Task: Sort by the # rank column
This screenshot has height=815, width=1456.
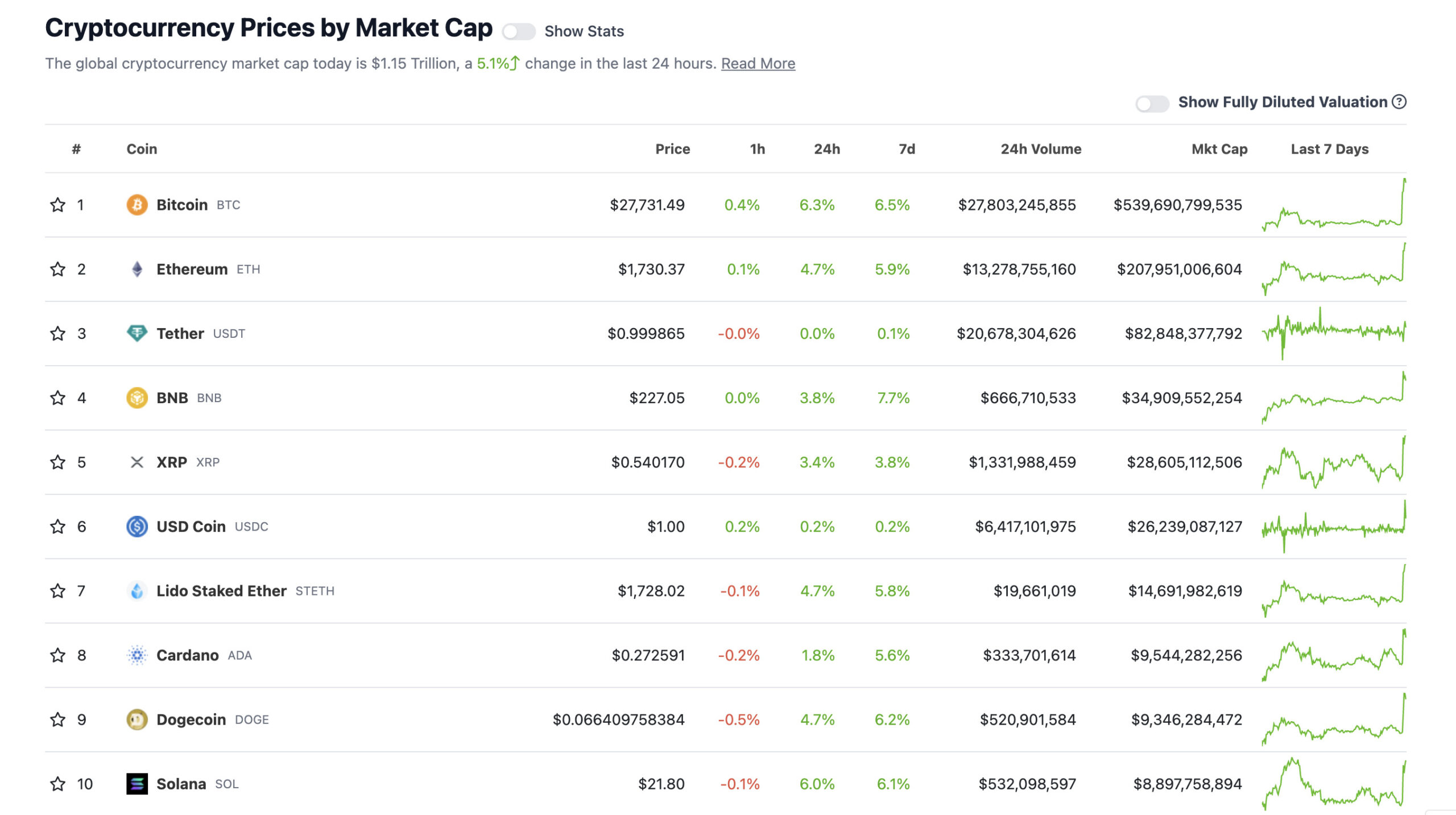Action: (76, 149)
